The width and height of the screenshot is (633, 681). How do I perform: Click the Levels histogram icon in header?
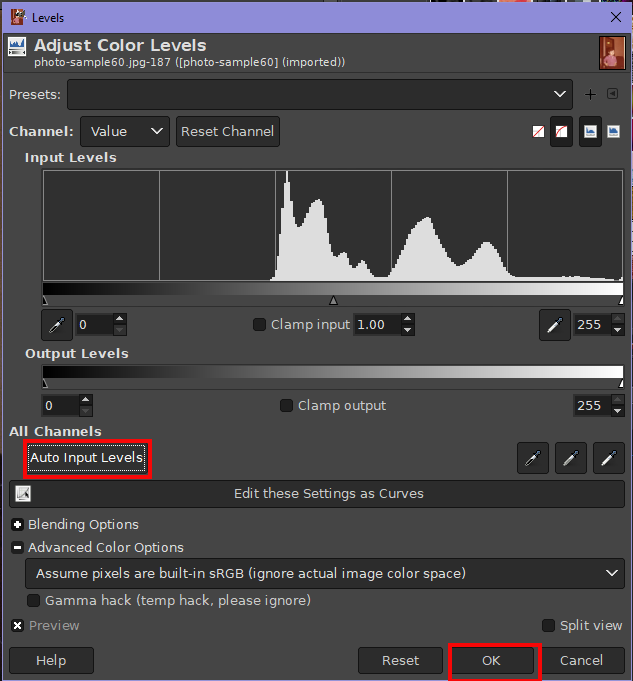(x=17, y=47)
